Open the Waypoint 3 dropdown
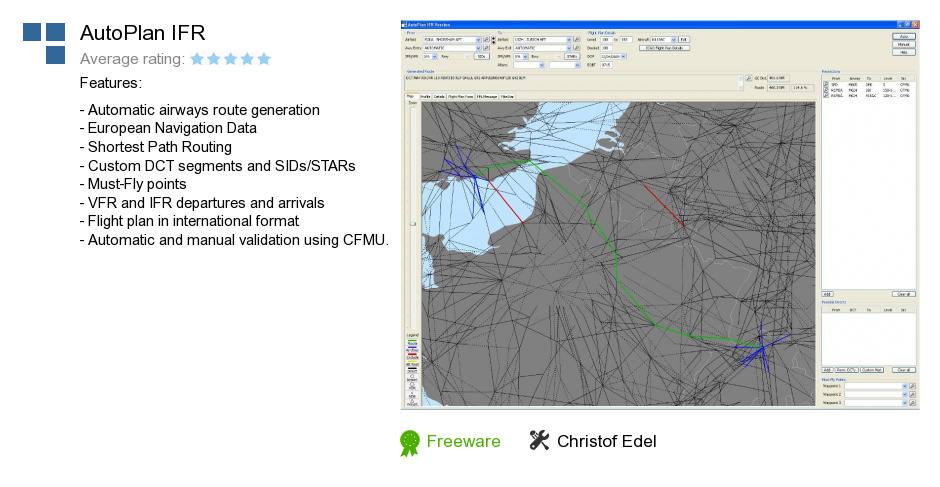The width and height of the screenshot is (940, 487). tap(905, 402)
